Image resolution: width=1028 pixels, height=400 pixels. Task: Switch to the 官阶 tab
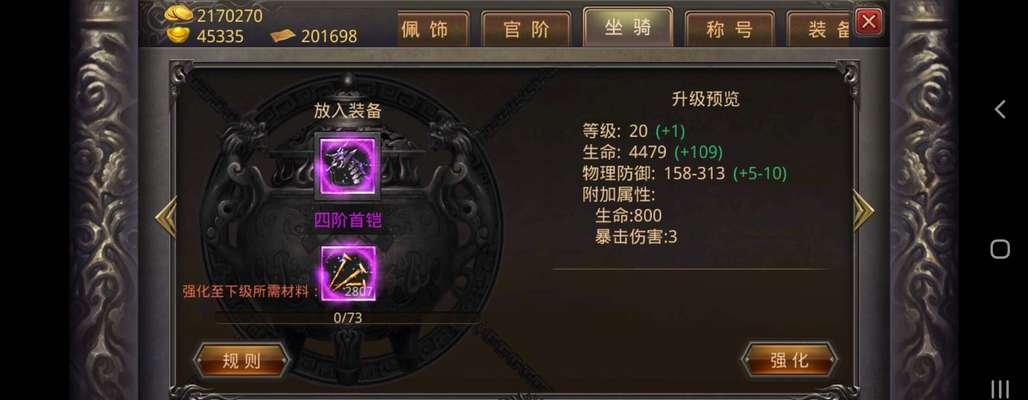point(526,29)
